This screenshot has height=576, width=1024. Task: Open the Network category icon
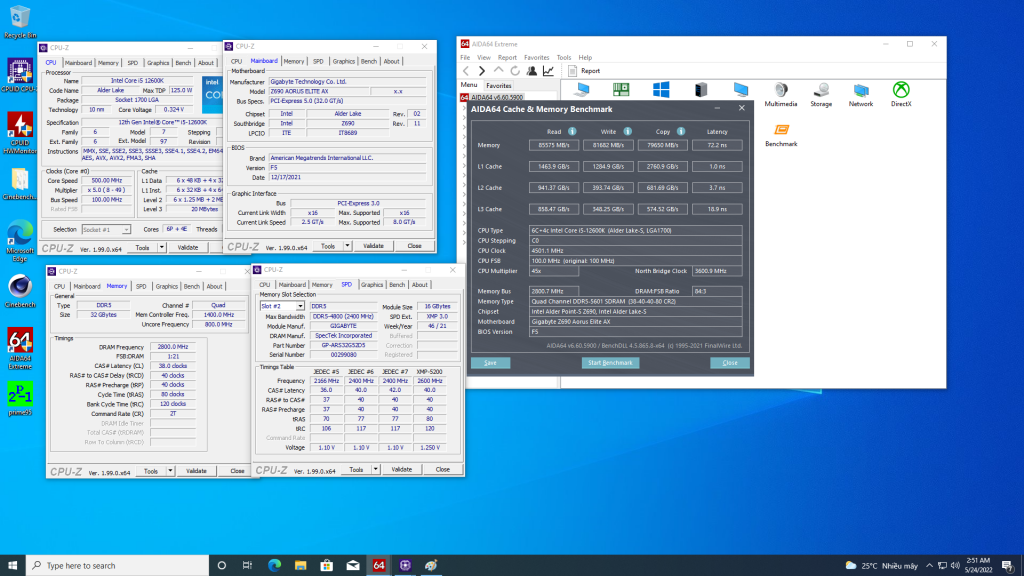(861, 95)
